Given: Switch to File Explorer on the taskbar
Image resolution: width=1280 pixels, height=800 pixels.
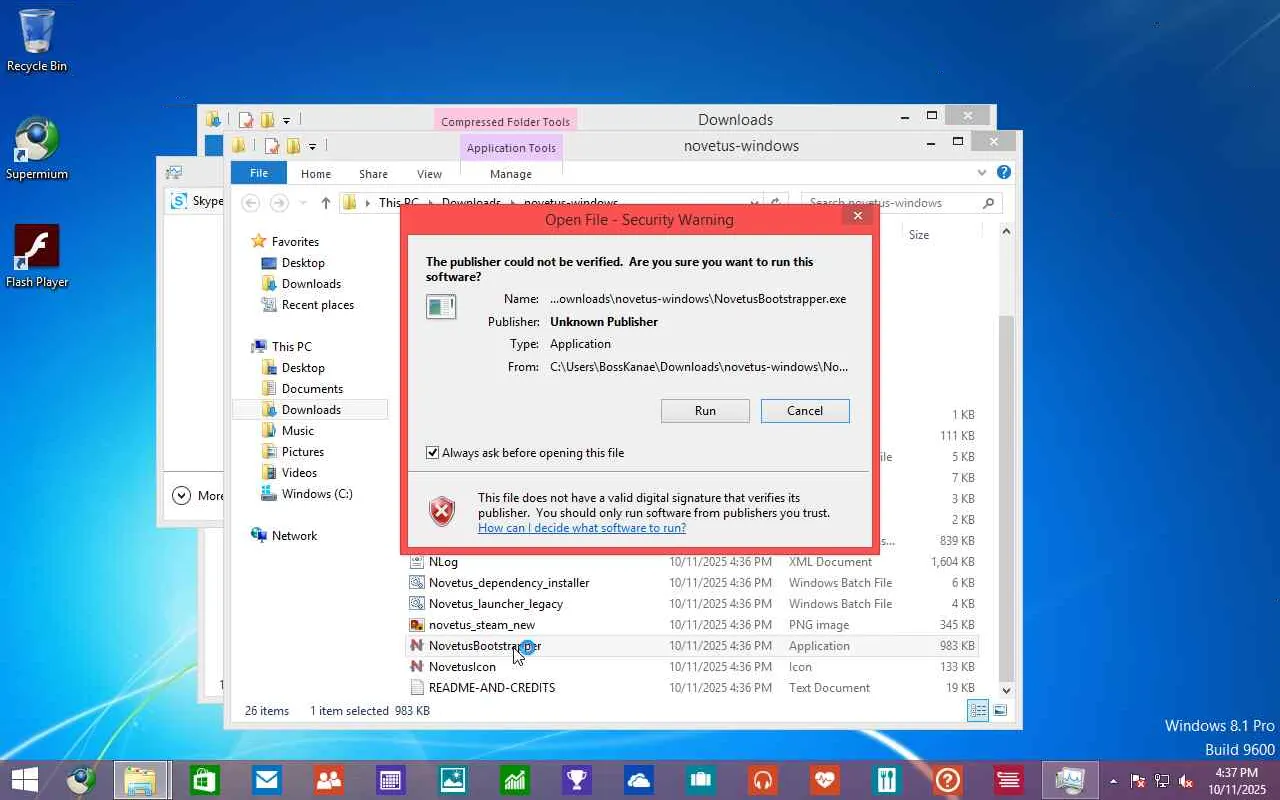Looking at the screenshot, I should [x=139, y=779].
